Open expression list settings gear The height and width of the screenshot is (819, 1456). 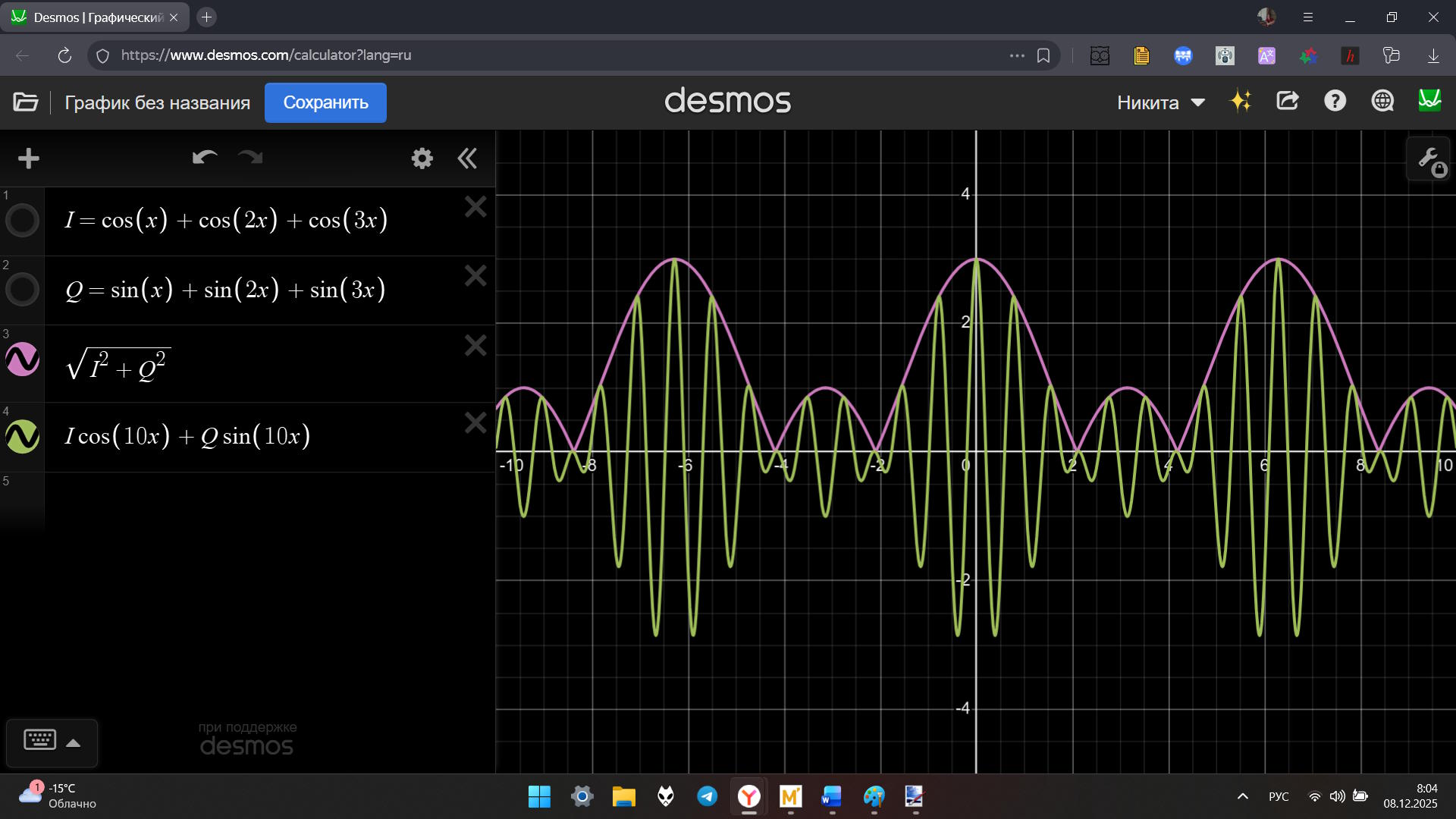[x=422, y=158]
